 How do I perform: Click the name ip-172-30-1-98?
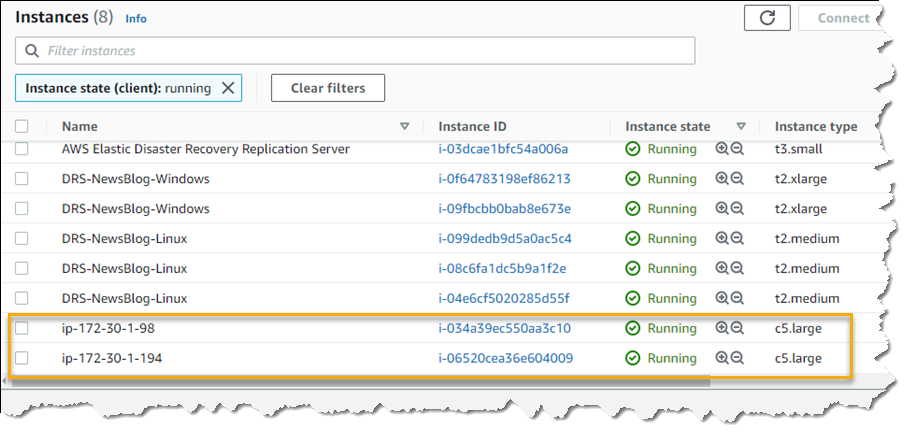click(x=108, y=328)
